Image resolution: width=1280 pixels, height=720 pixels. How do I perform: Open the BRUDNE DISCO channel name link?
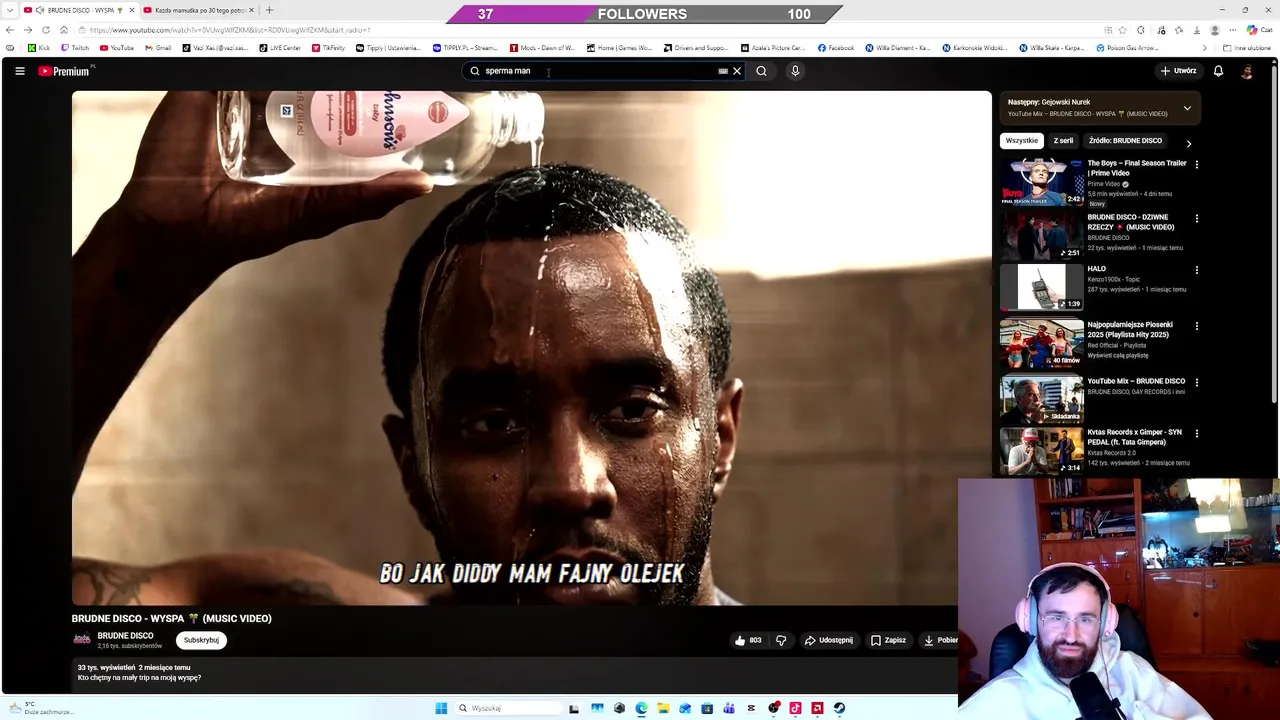click(125, 636)
